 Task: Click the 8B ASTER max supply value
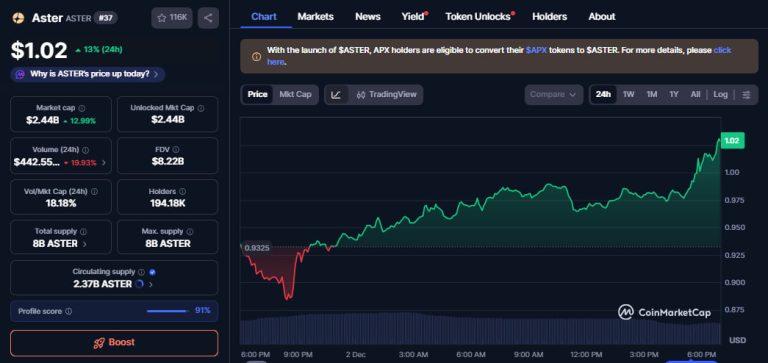168,244
